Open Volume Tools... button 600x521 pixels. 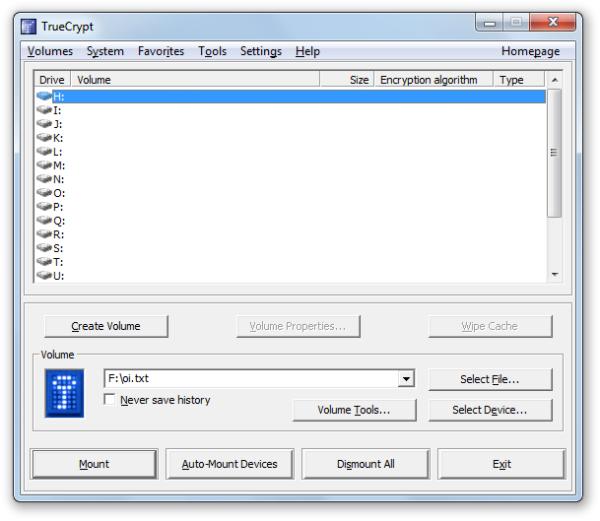pos(354,410)
